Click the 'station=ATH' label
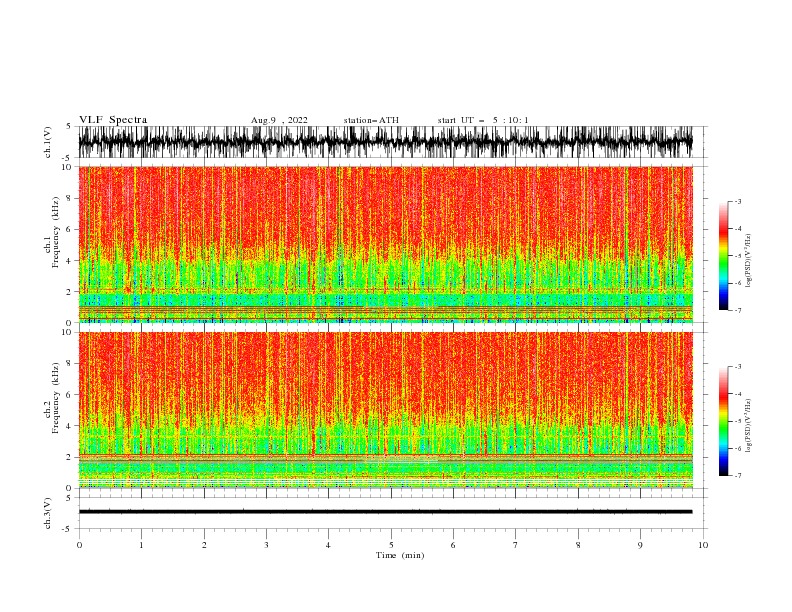This screenshot has width=792, height=612. [x=371, y=120]
